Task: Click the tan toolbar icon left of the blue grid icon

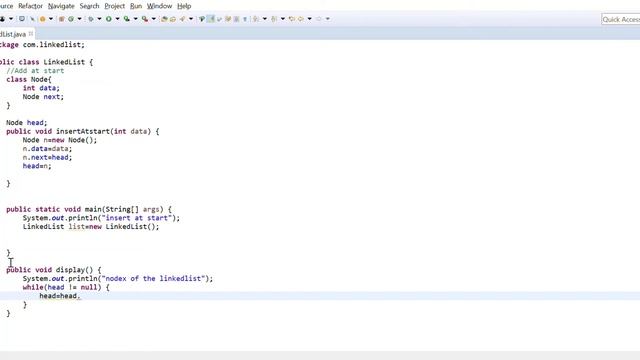Action: point(228,19)
